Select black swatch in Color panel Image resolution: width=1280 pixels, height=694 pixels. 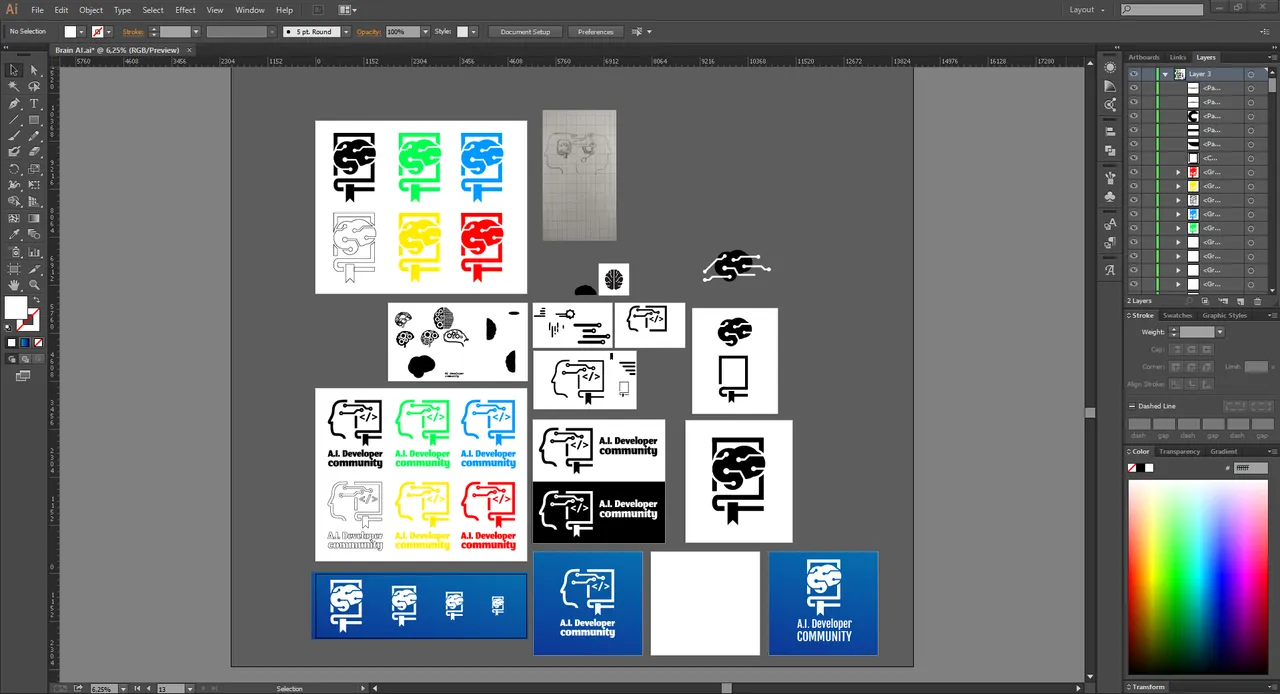[x=1141, y=468]
